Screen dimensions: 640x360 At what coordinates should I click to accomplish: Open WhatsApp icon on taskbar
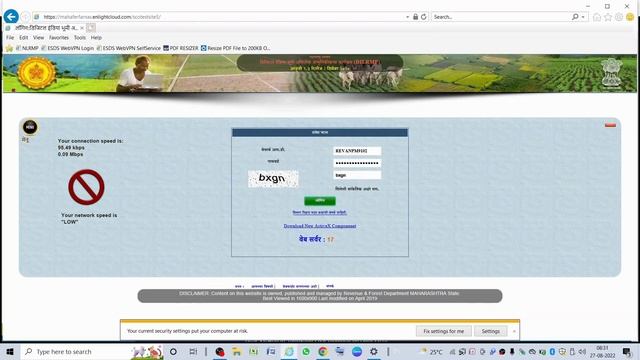tap(306, 351)
